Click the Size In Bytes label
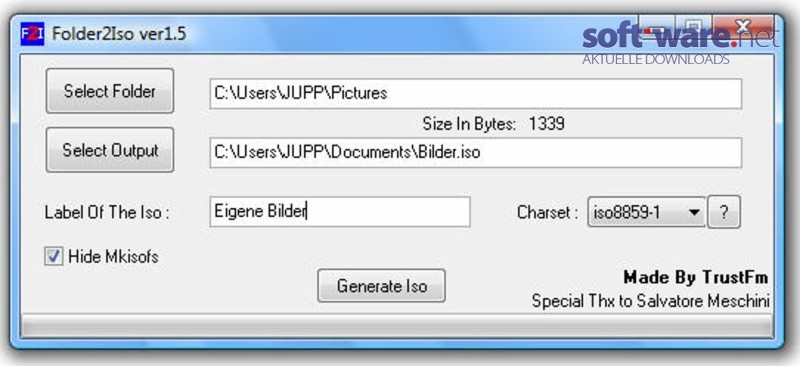Viewport: 800px width, 366px height. [469, 124]
